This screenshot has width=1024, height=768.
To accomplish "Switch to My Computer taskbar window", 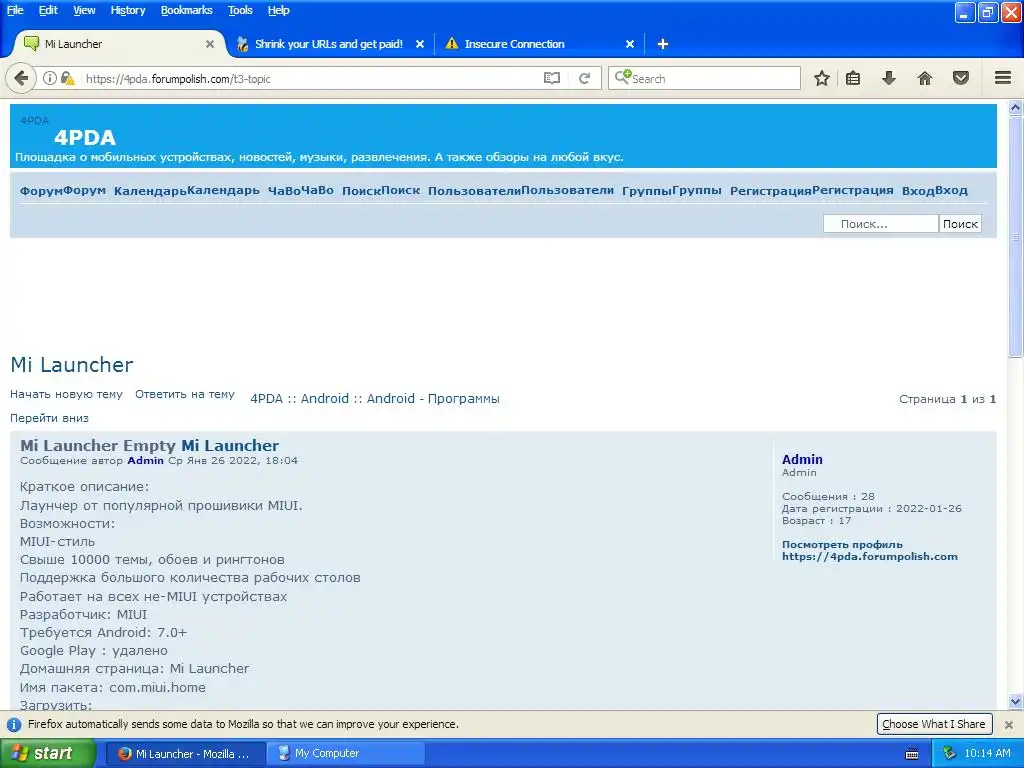I will click(x=346, y=754).
